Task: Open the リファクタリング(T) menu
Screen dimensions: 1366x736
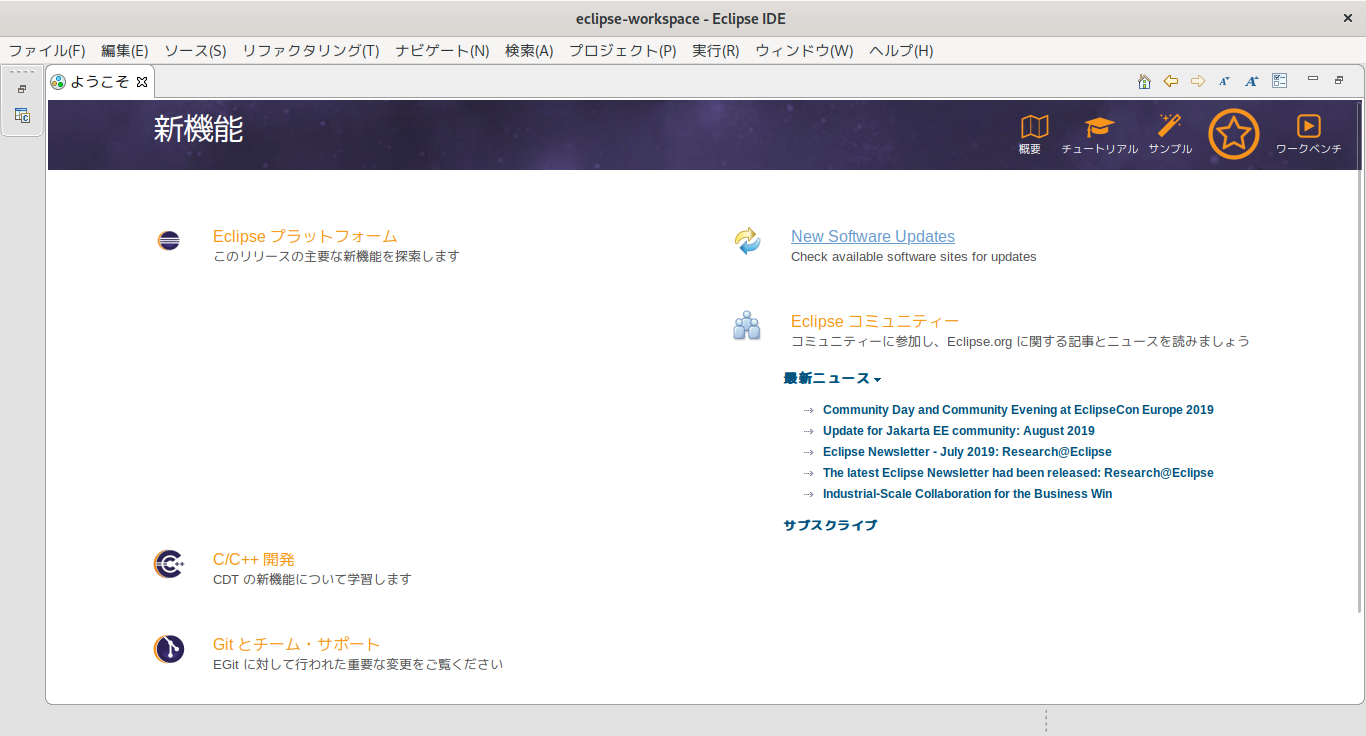Action: (311, 51)
